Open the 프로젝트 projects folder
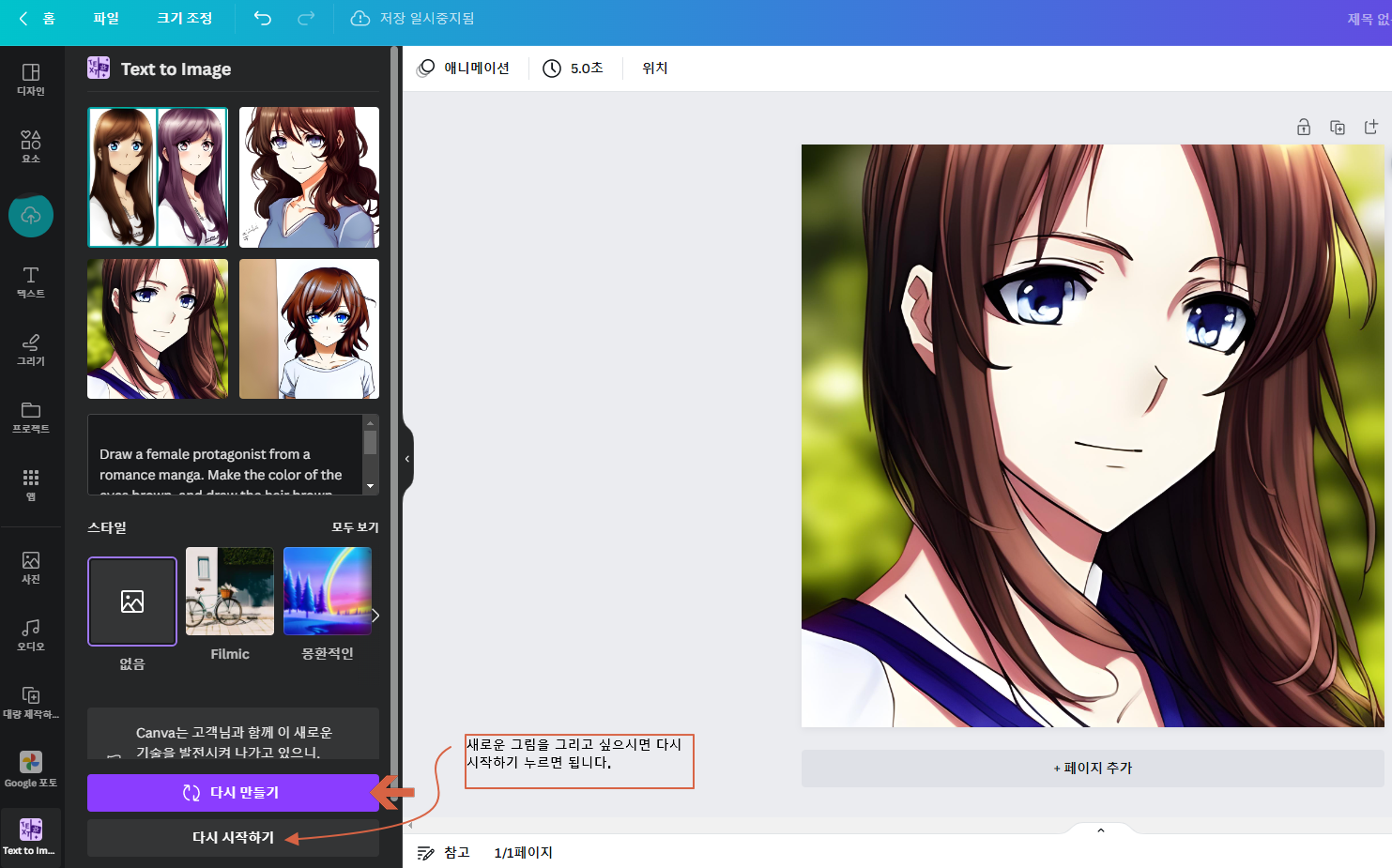1392x868 pixels. [31, 418]
